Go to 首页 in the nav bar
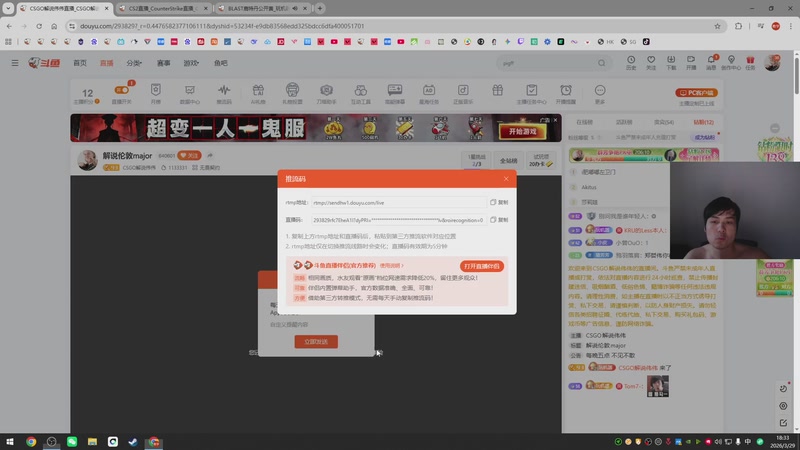 coord(80,63)
